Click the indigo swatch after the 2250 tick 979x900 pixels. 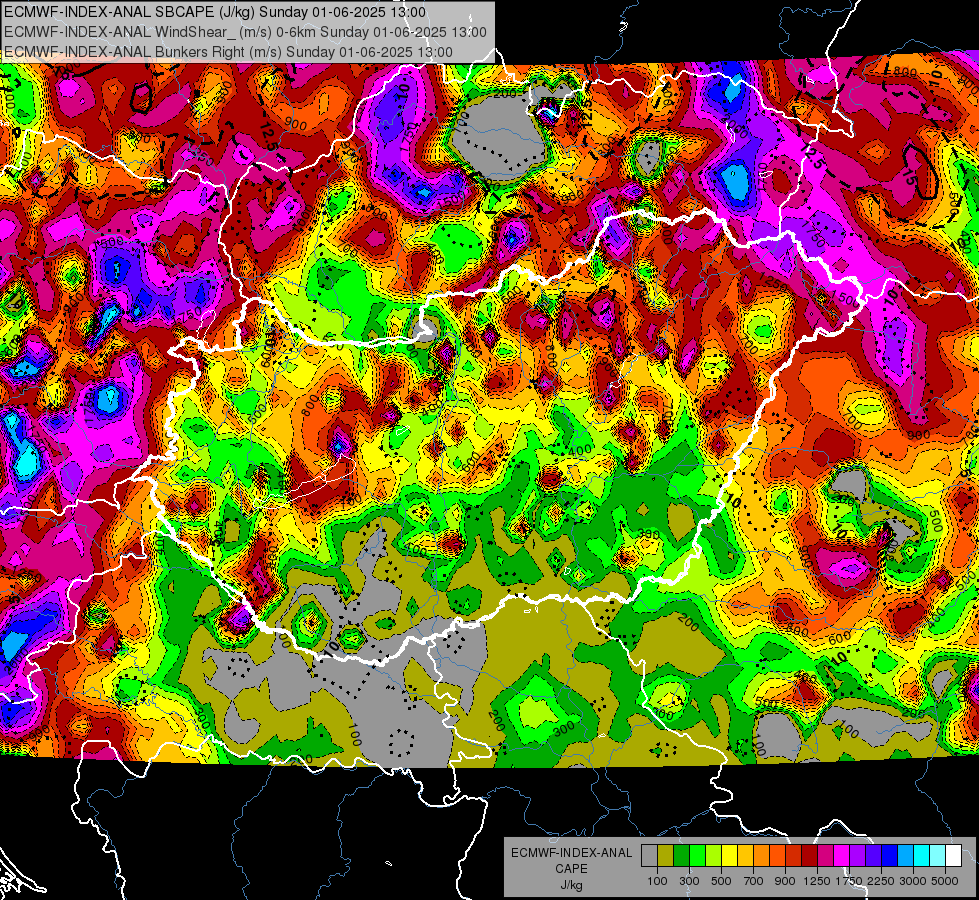873,856
